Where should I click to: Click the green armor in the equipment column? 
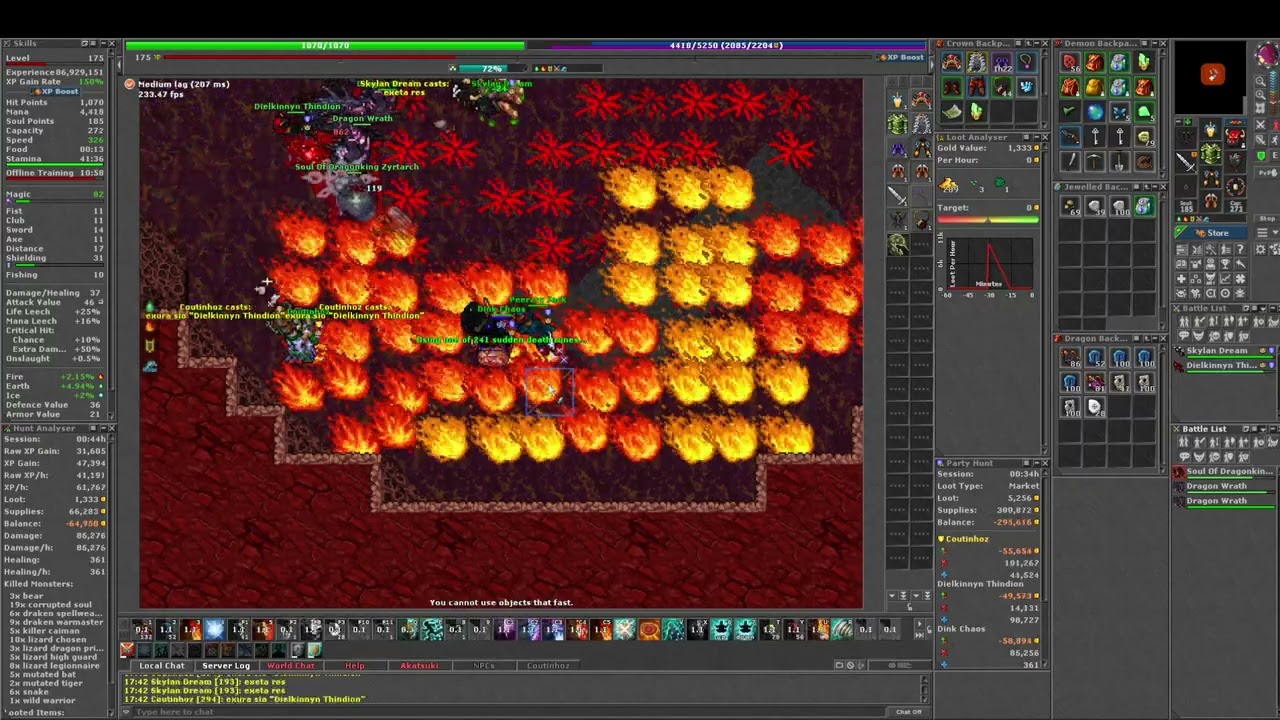tap(898, 124)
